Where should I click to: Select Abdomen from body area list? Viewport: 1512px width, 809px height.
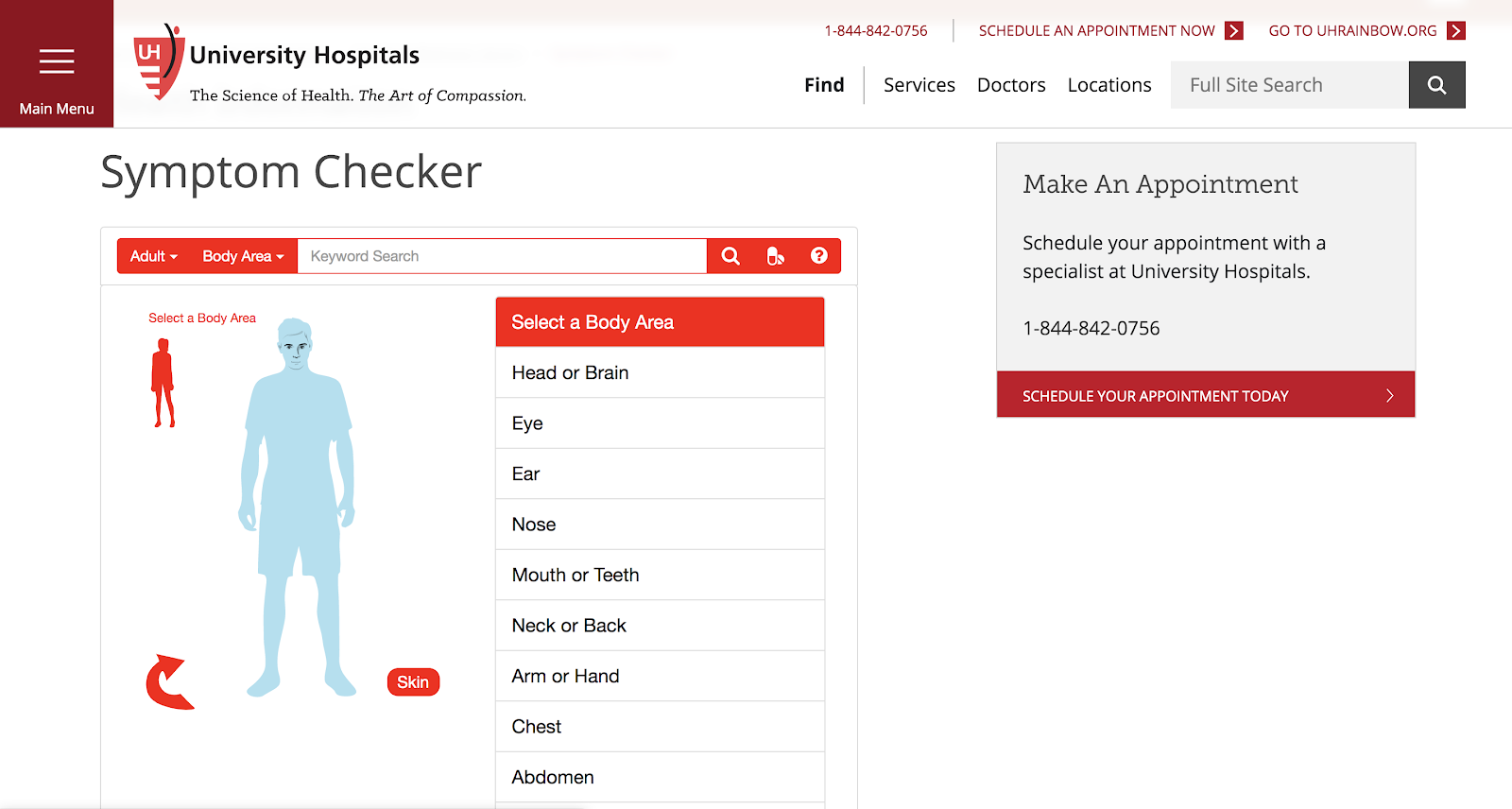(660, 777)
